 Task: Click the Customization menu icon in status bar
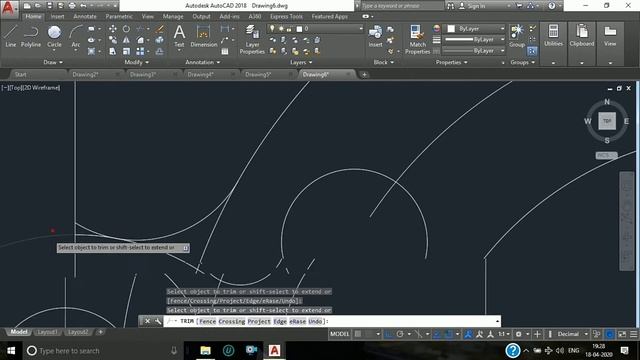pyautogui.click(x=633, y=334)
